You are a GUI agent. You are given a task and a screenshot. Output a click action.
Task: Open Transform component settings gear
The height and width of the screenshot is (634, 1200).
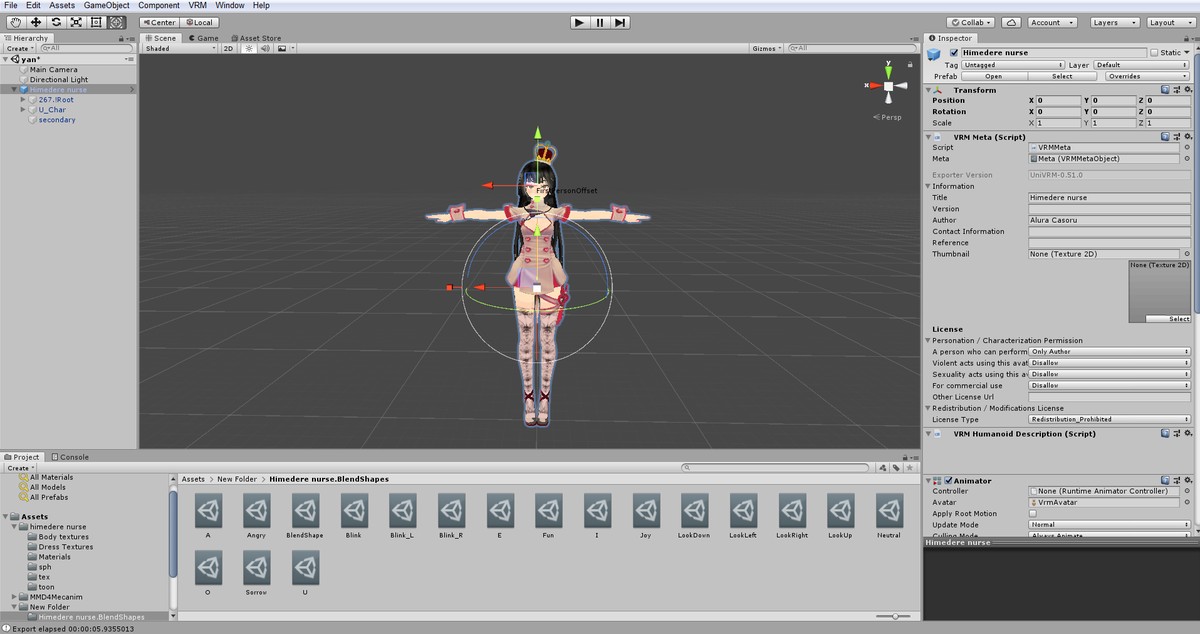(1187, 90)
